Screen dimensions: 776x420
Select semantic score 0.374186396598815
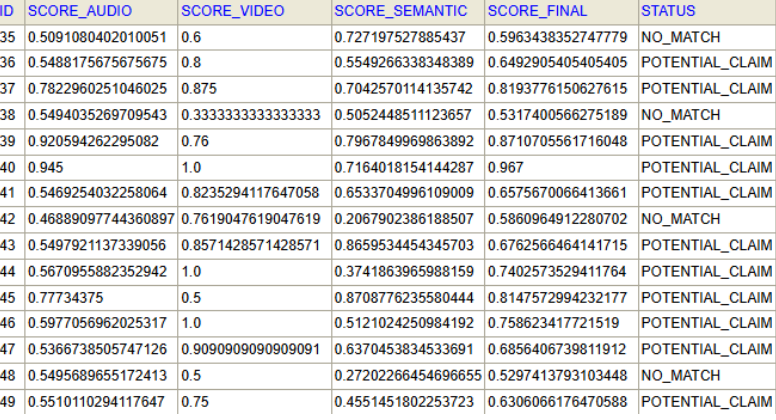(x=404, y=271)
